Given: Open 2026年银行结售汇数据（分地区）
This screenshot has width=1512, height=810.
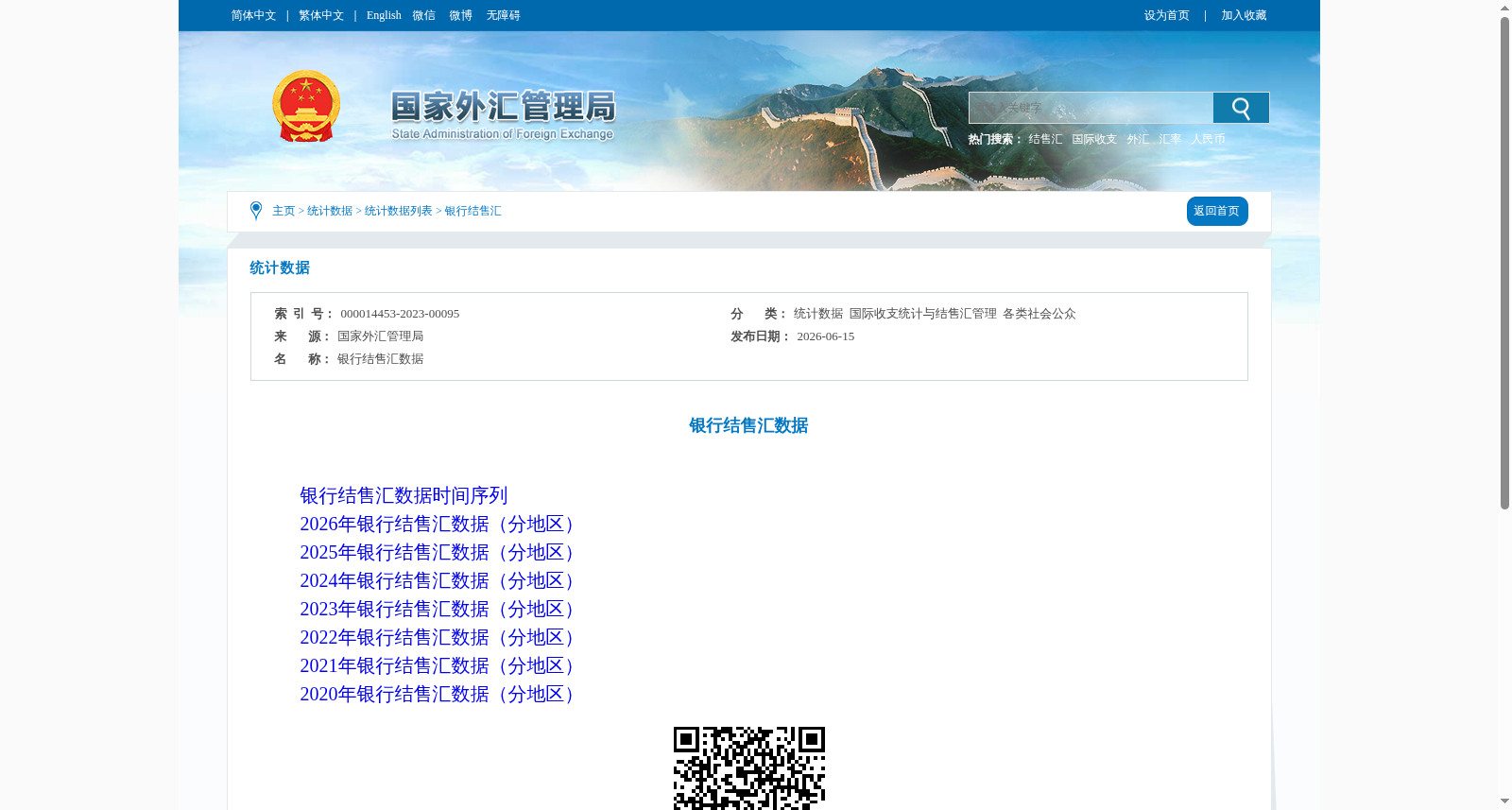Looking at the screenshot, I should (x=437, y=524).
